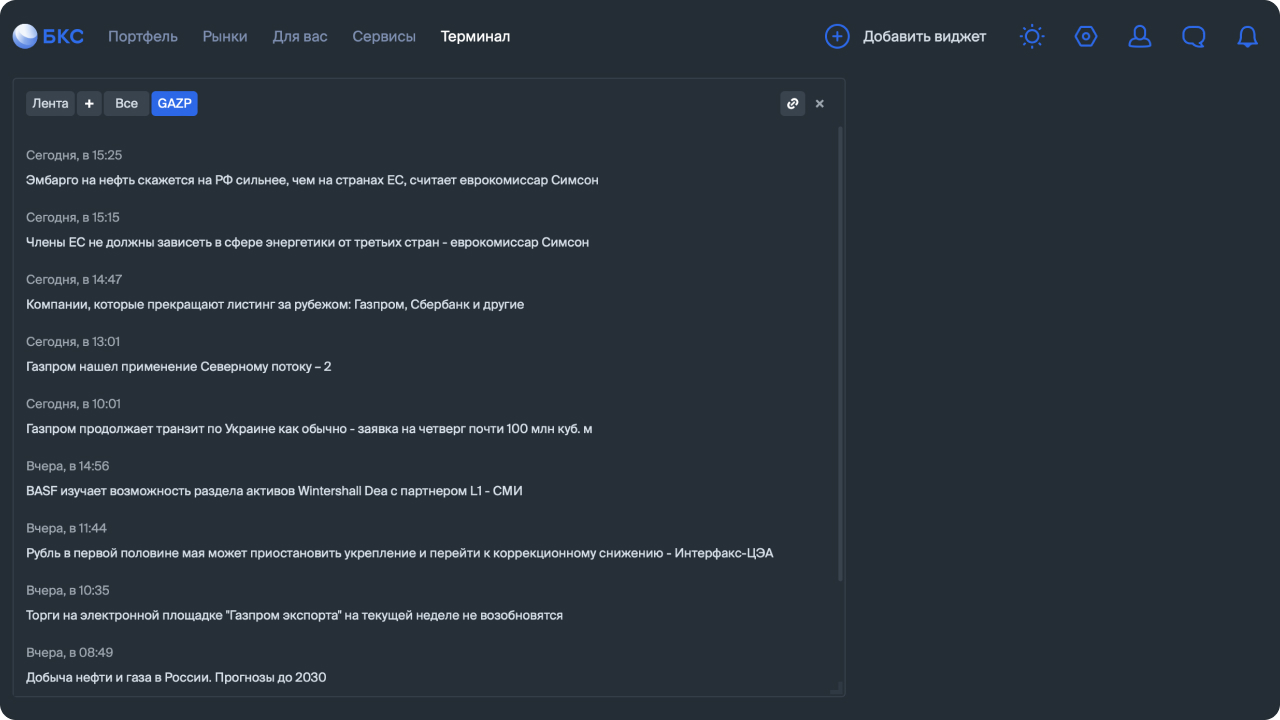Open Торги на электронной площадке headline

[294, 615]
